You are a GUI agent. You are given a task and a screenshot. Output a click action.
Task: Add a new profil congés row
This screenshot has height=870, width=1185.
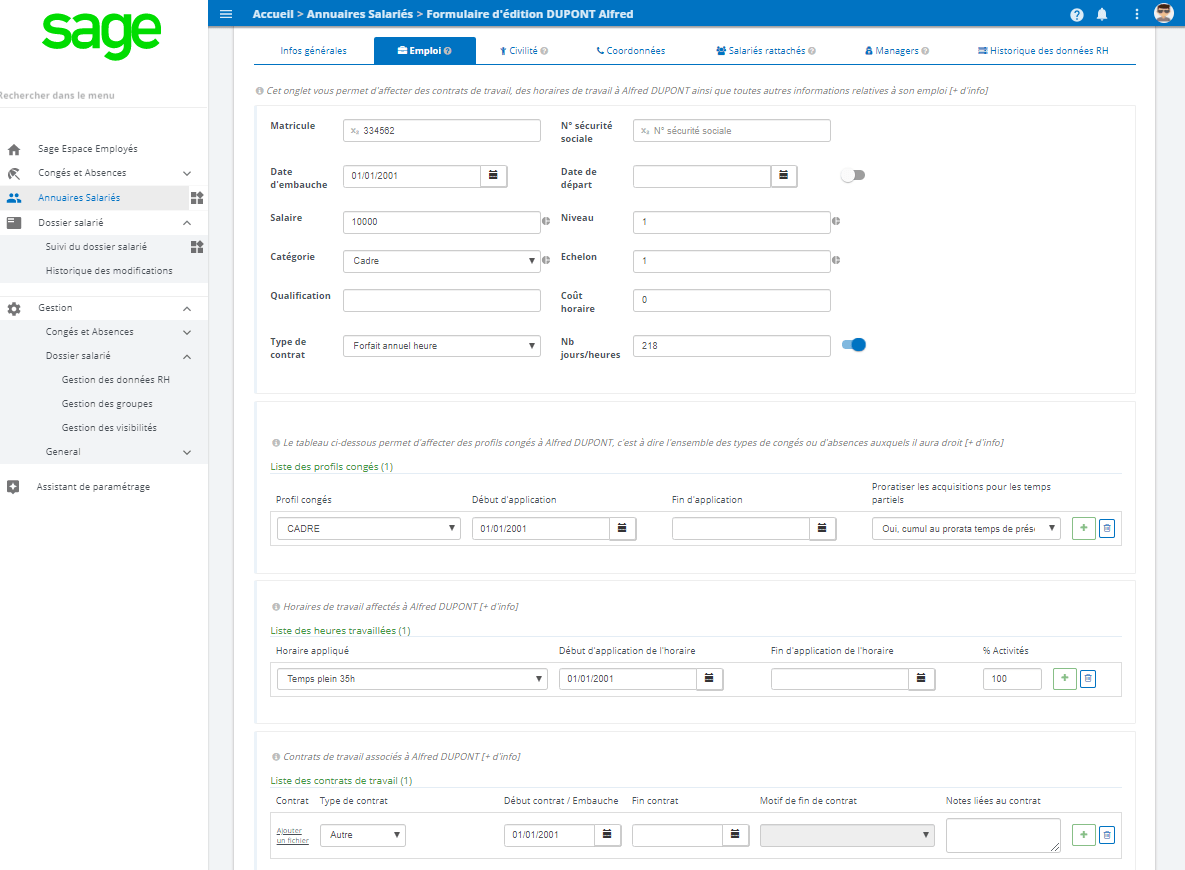pos(1084,528)
